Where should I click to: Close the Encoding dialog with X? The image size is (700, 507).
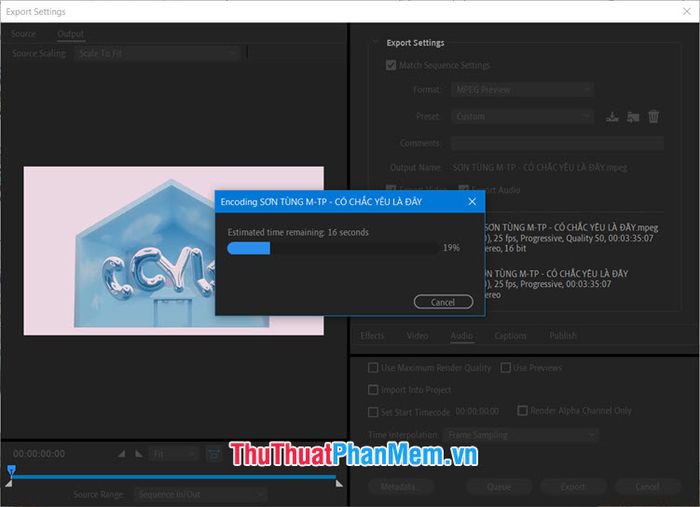[472, 202]
